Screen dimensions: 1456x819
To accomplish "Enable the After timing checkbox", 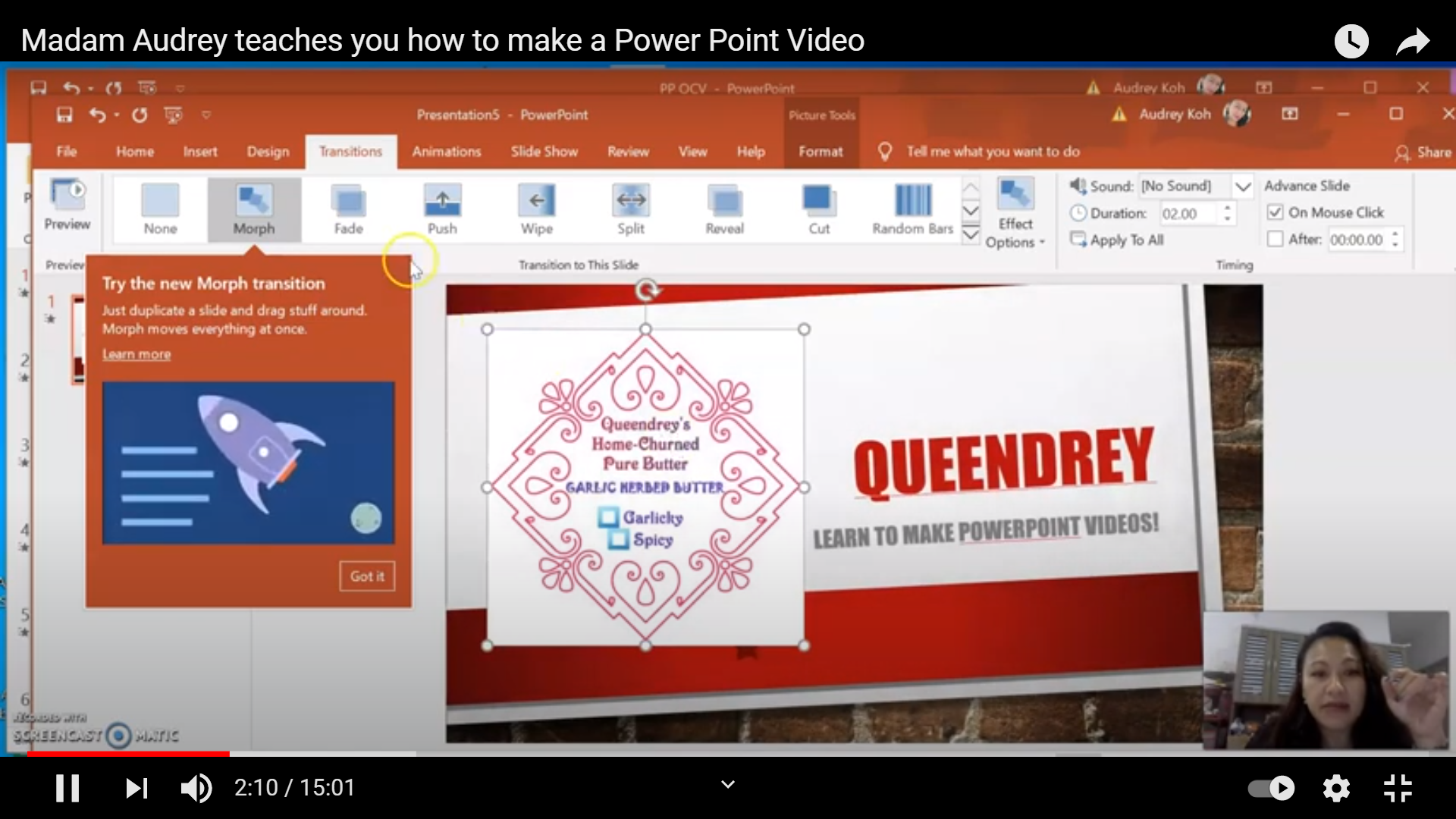I will (1276, 240).
